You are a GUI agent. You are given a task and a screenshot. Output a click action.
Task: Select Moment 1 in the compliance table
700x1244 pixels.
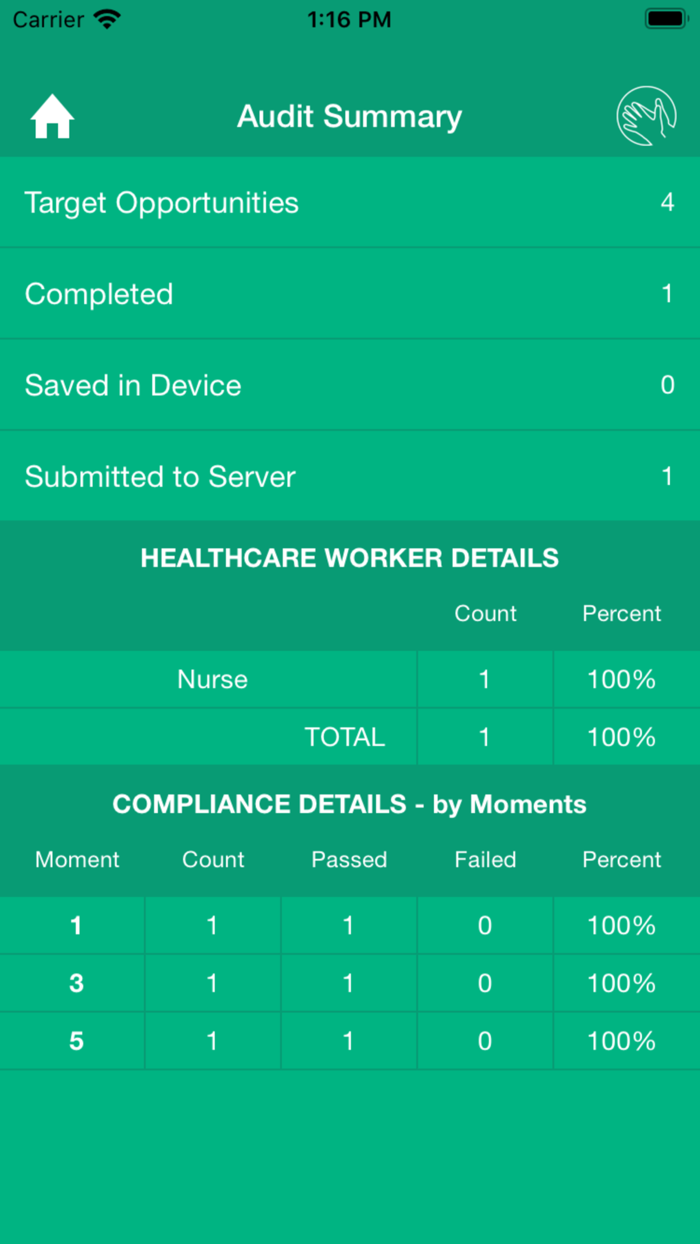[x=75, y=925]
